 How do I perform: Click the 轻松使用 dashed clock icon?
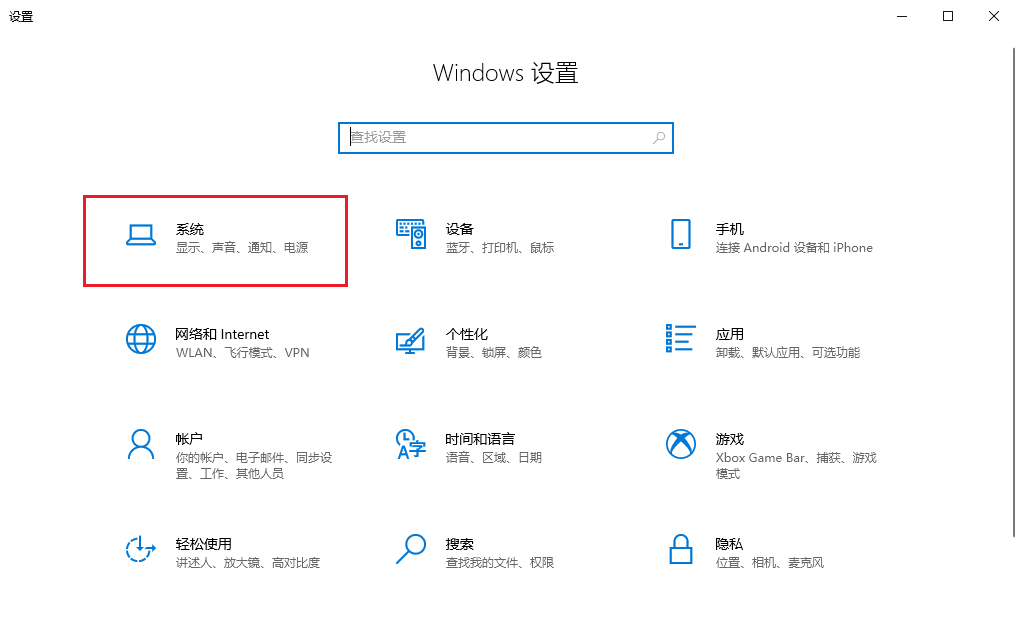pos(140,549)
